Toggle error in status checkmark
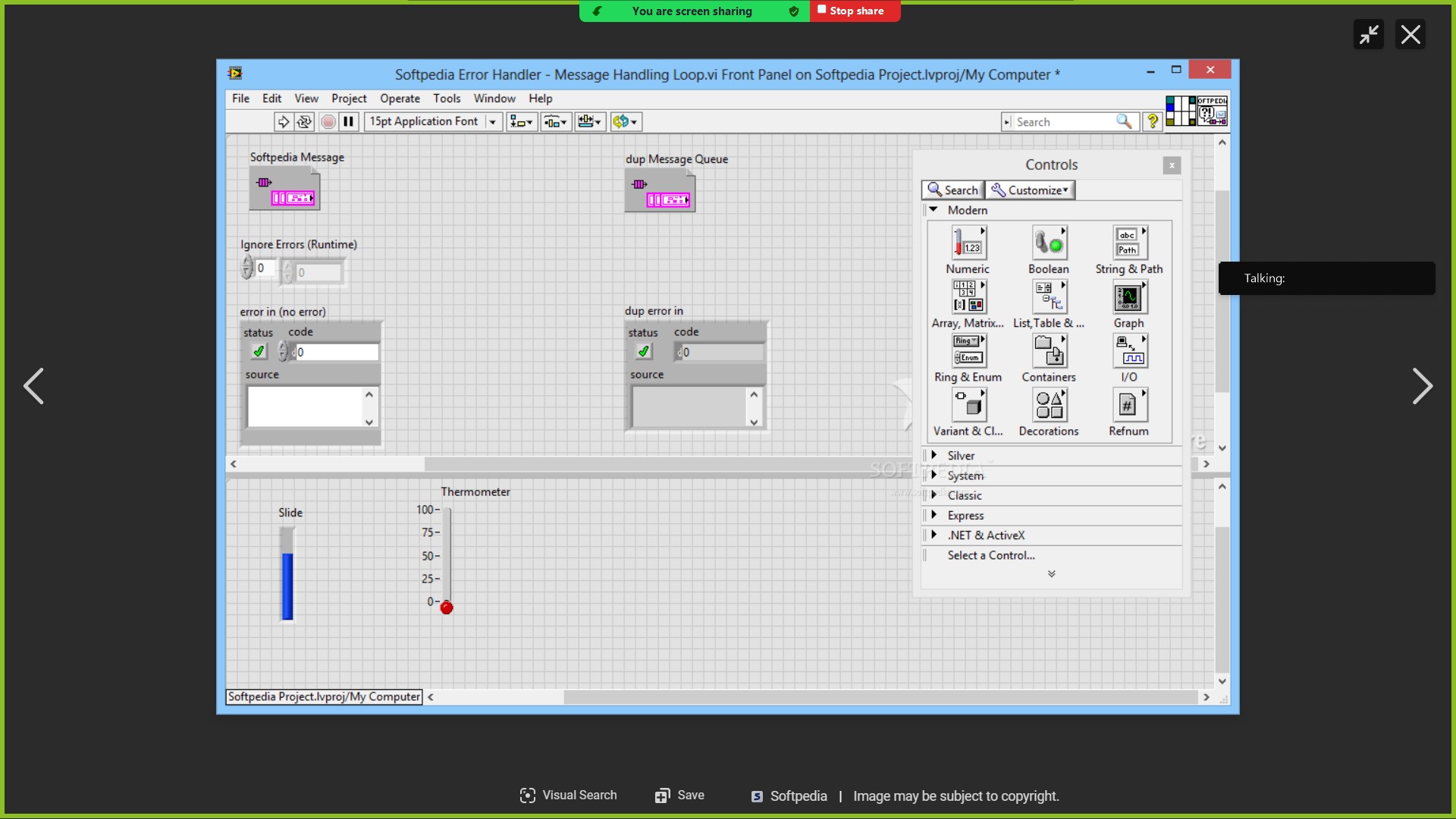This screenshot has height=819, width=1456. pos(259,352)
